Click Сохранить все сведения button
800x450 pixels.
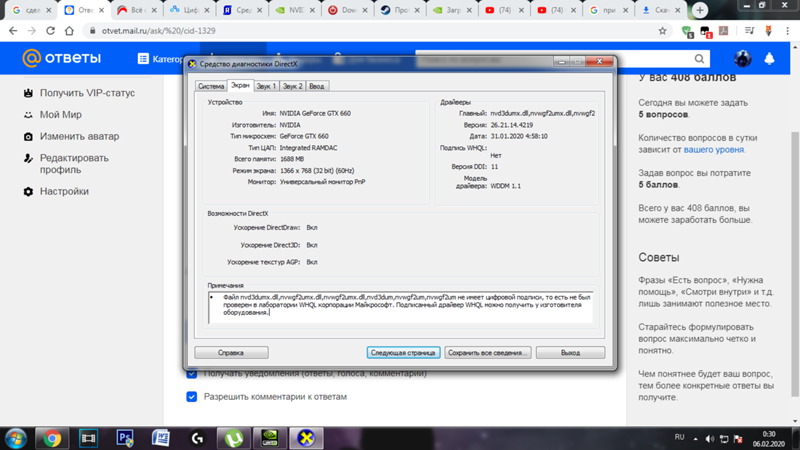coord(487,353)
